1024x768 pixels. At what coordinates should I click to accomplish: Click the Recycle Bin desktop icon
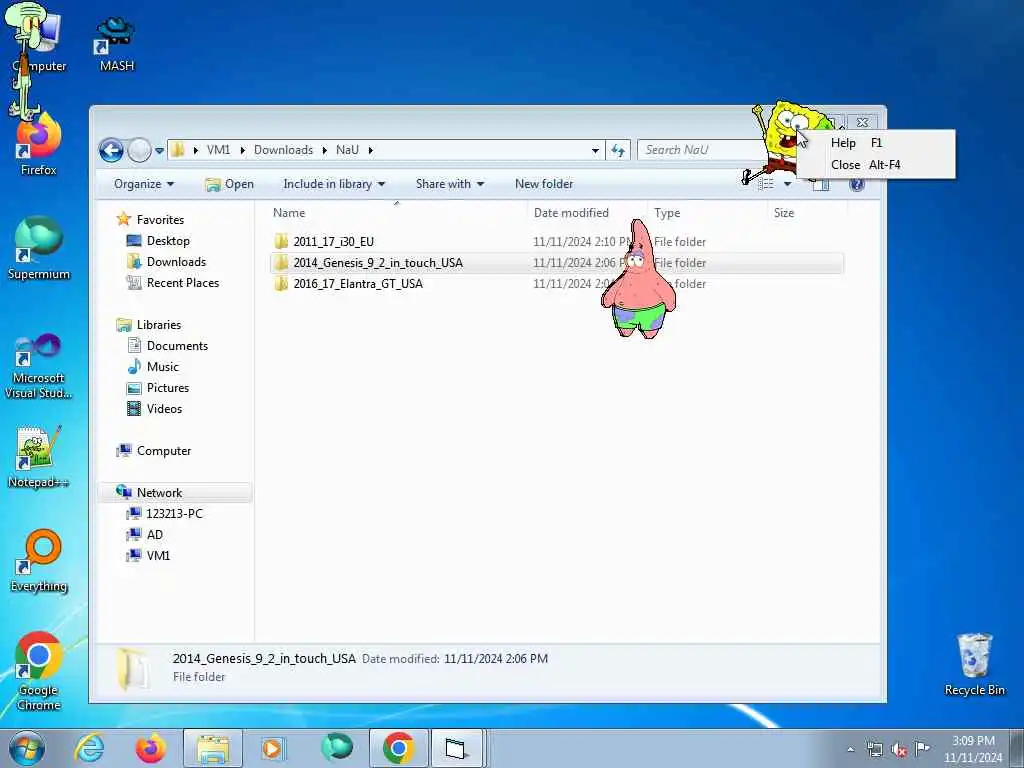coord(974,665)
